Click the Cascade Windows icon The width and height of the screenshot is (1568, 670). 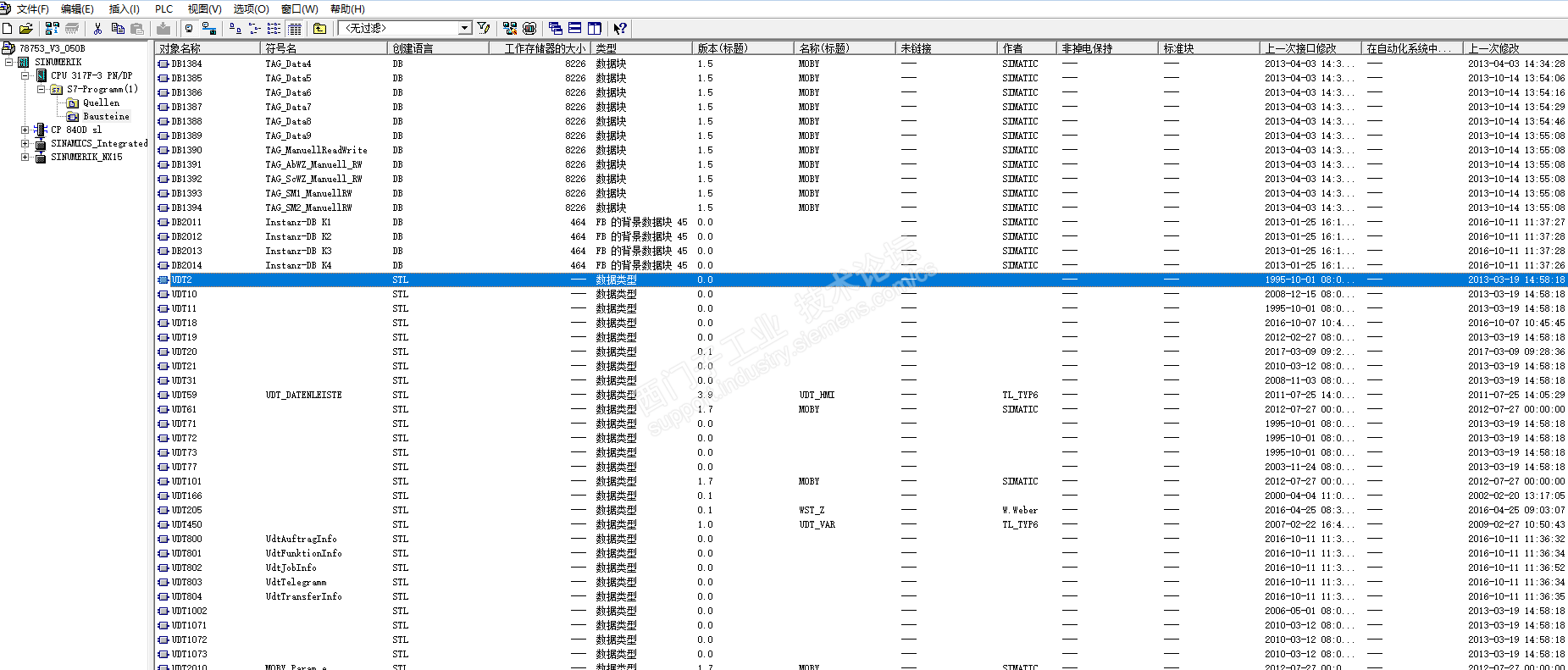tap(556, 28)
